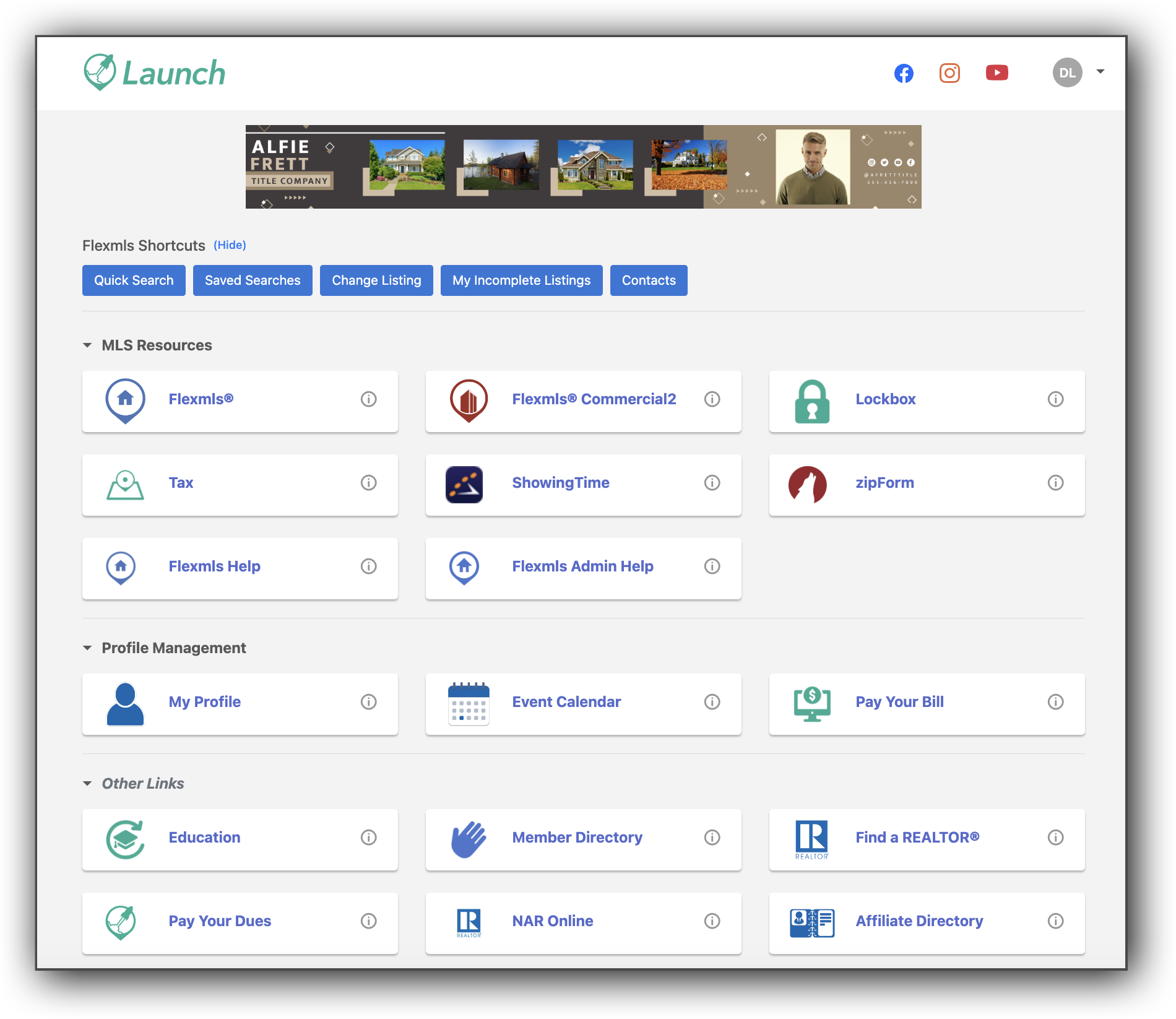
Task: Click the Pay Your Dues rocket icon
Action: [121, 923]
